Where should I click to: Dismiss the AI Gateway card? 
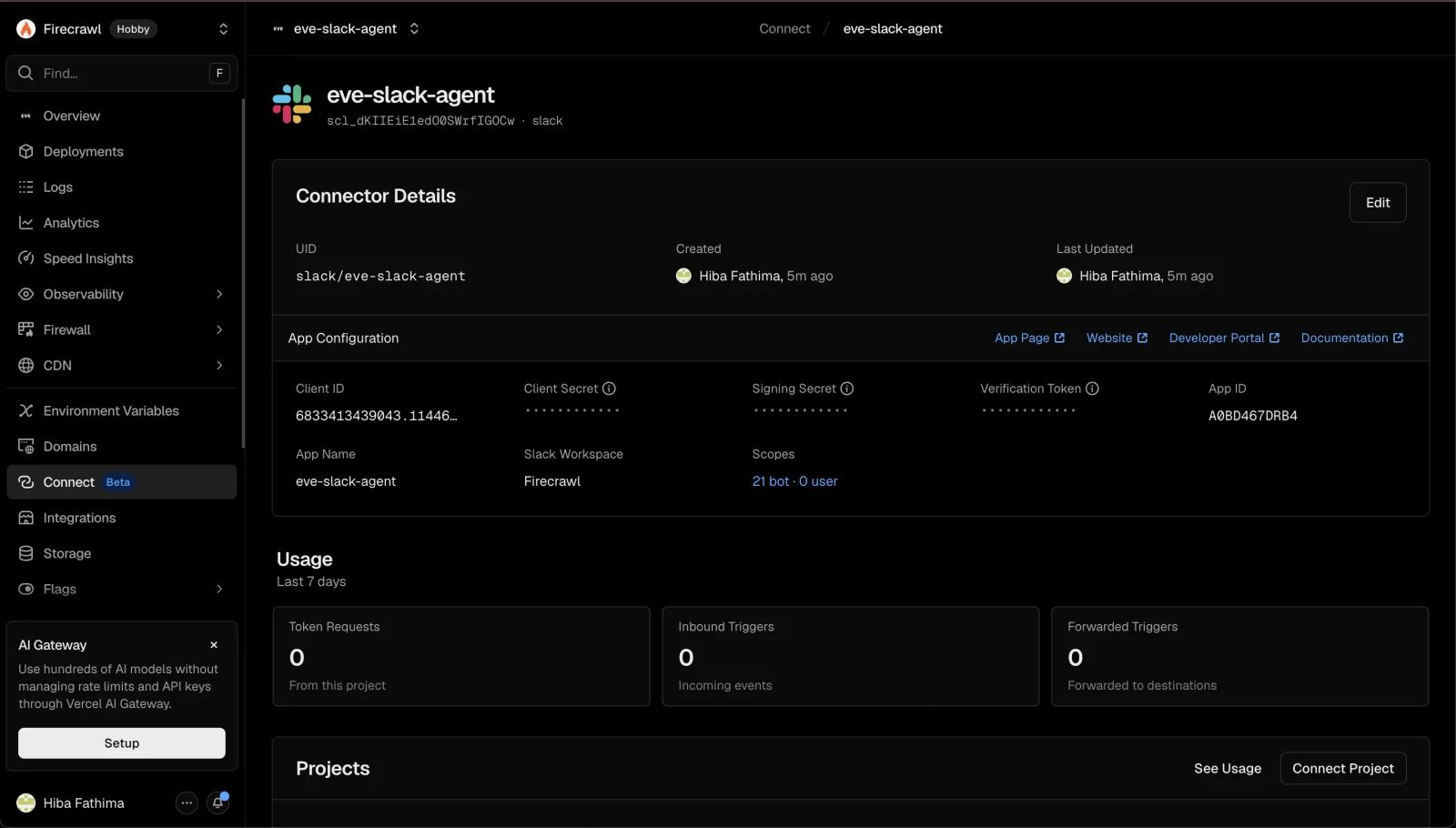click(x=214, y=645)
